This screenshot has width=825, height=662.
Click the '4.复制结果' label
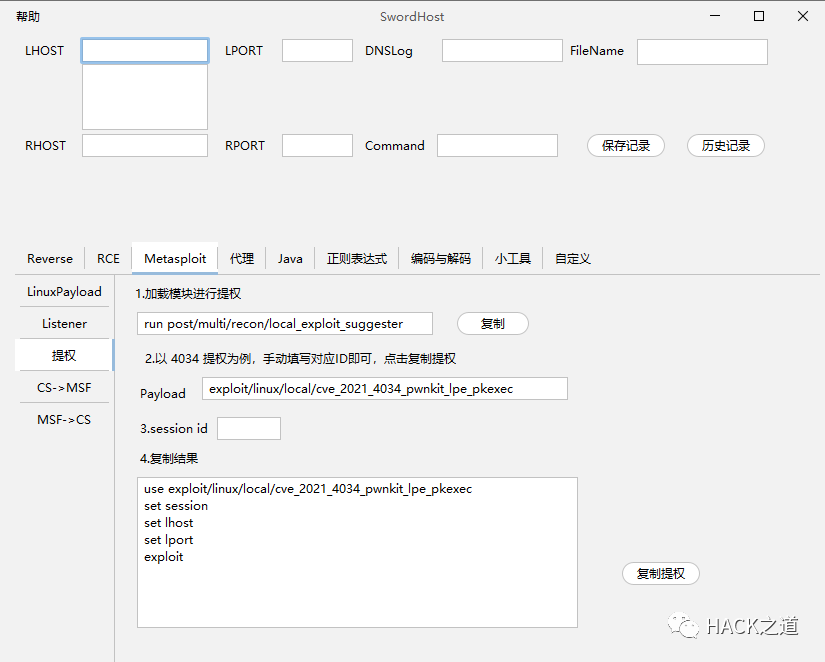[x=169, y=459]
